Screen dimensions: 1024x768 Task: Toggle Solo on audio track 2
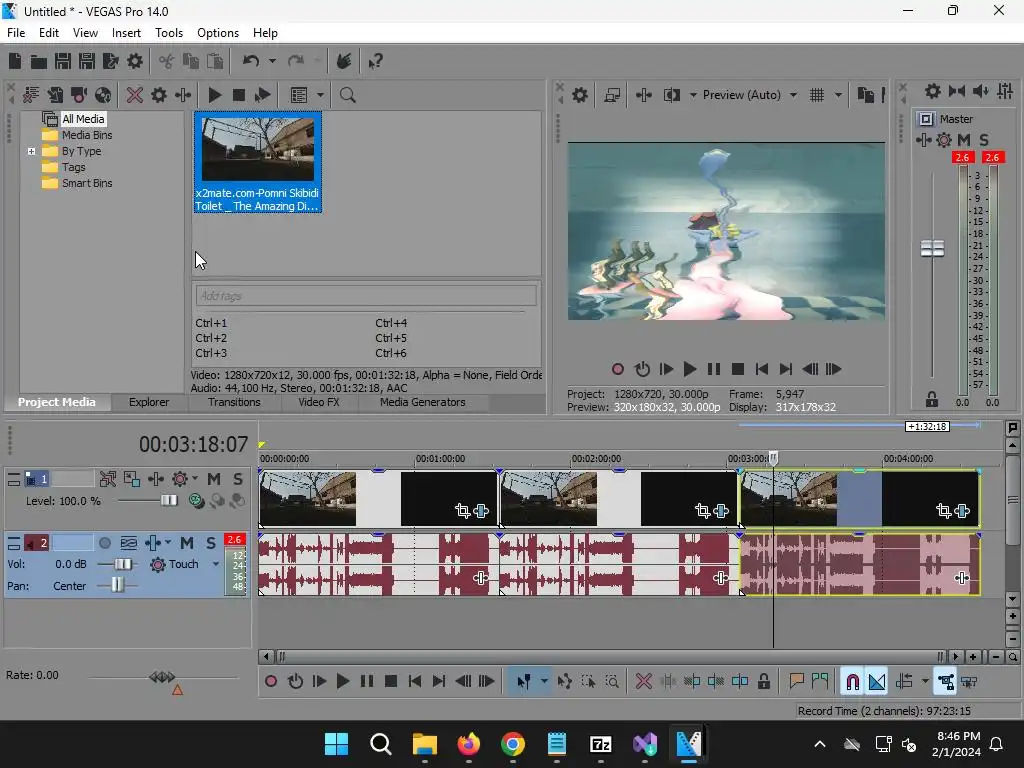pyautogui.click(x=211, y=543)
